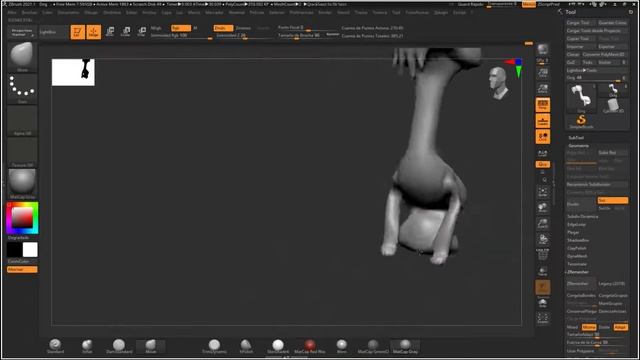Select the Move brush in bottom shelf
Image resolution: width=640 pixels, height=360 pixels.
pos(151,346)
